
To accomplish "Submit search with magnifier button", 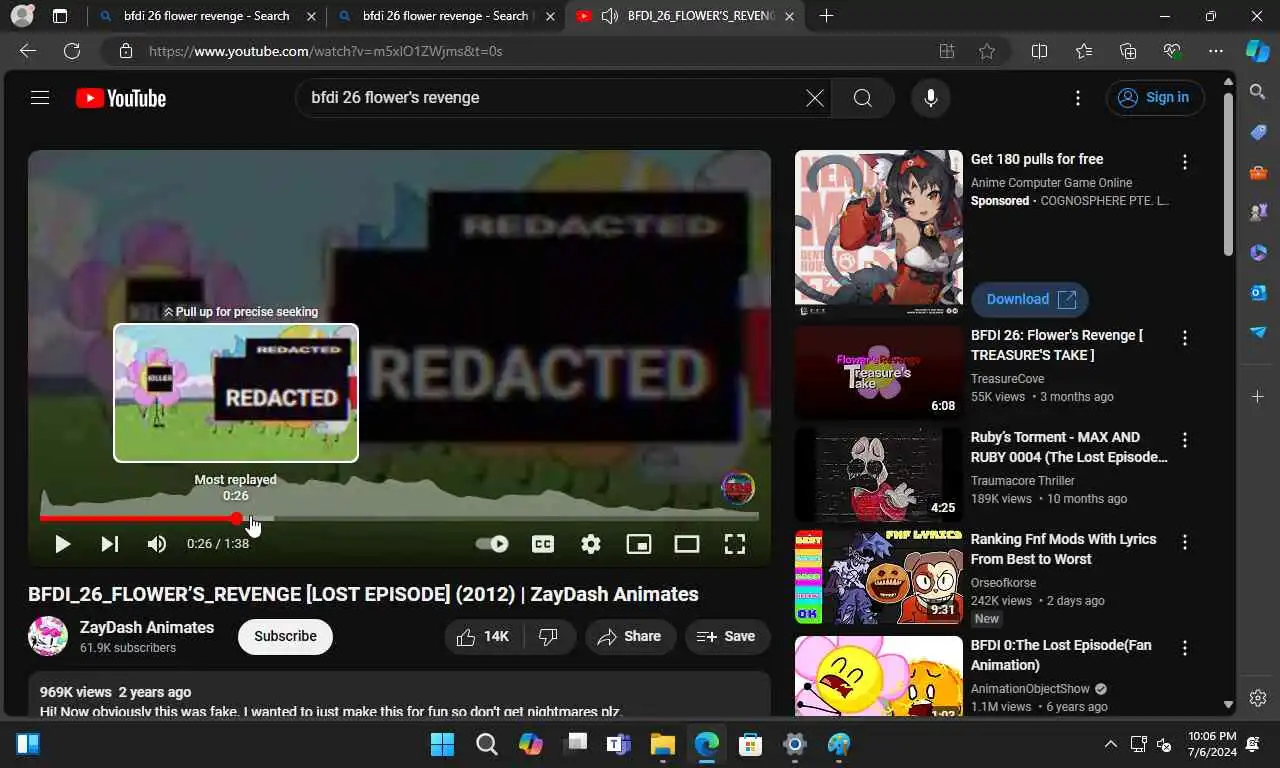I will [x=862, y=98].
